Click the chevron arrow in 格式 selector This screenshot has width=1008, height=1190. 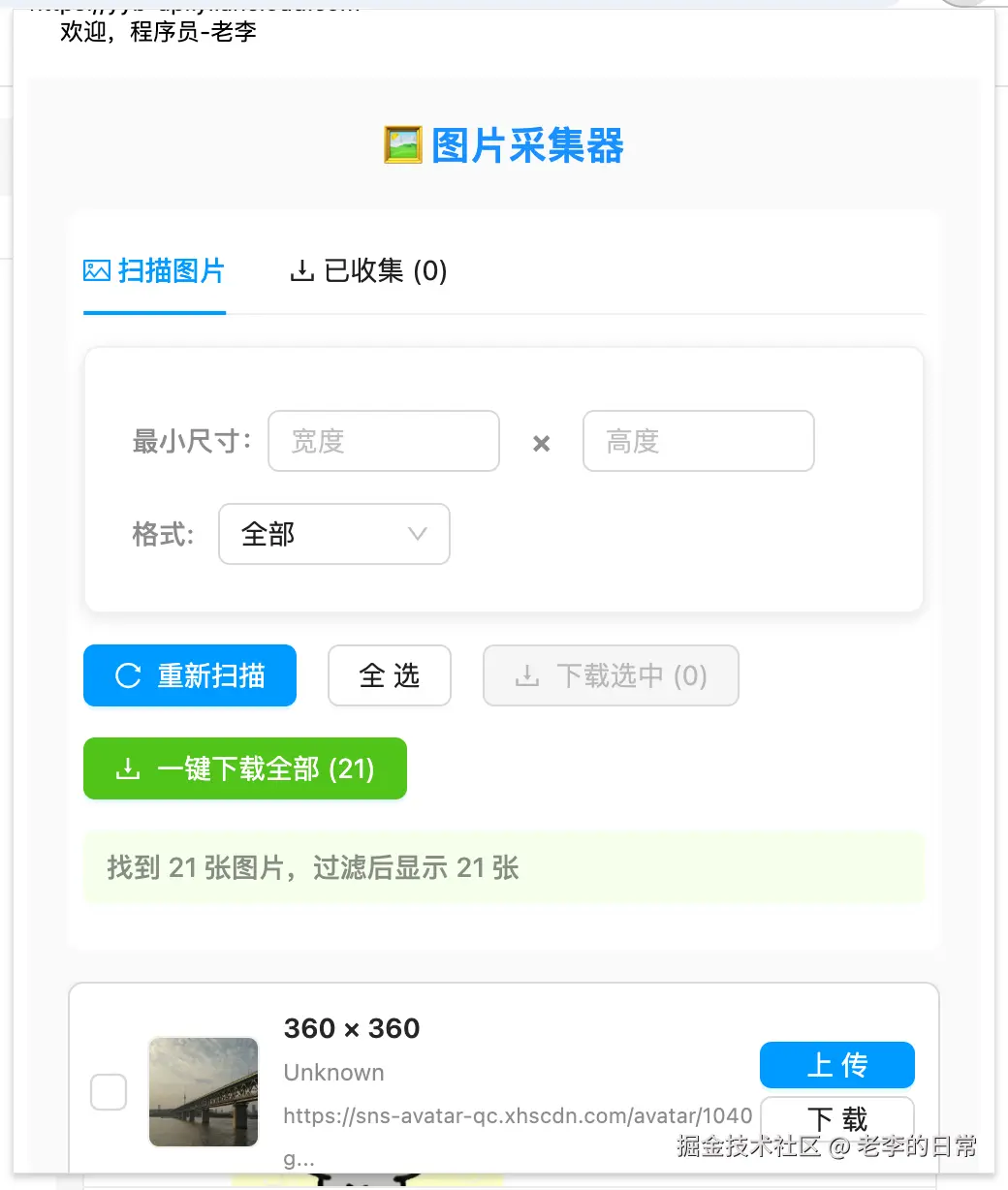pos(418,534)
